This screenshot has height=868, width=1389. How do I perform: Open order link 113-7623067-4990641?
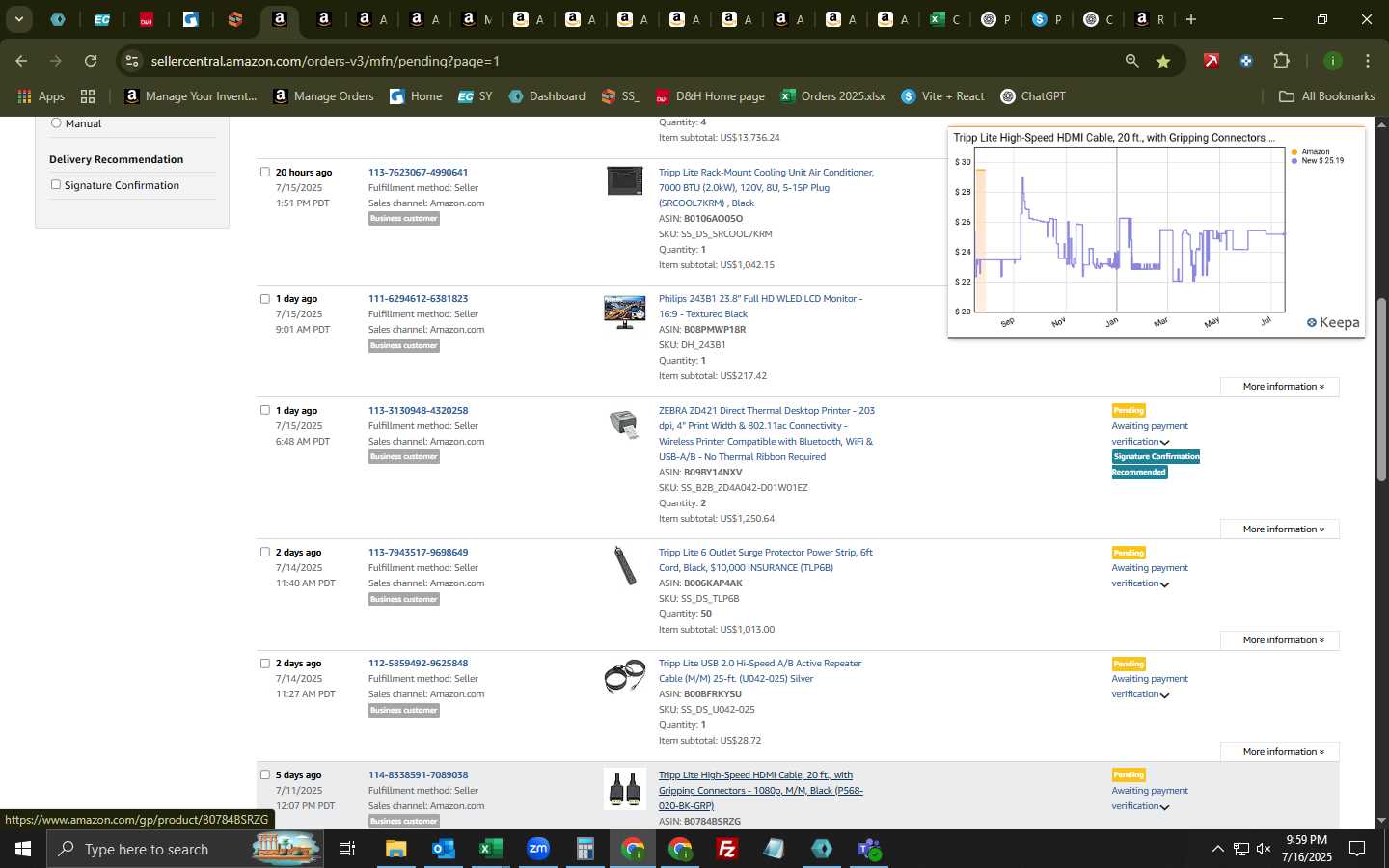(418, 172)
